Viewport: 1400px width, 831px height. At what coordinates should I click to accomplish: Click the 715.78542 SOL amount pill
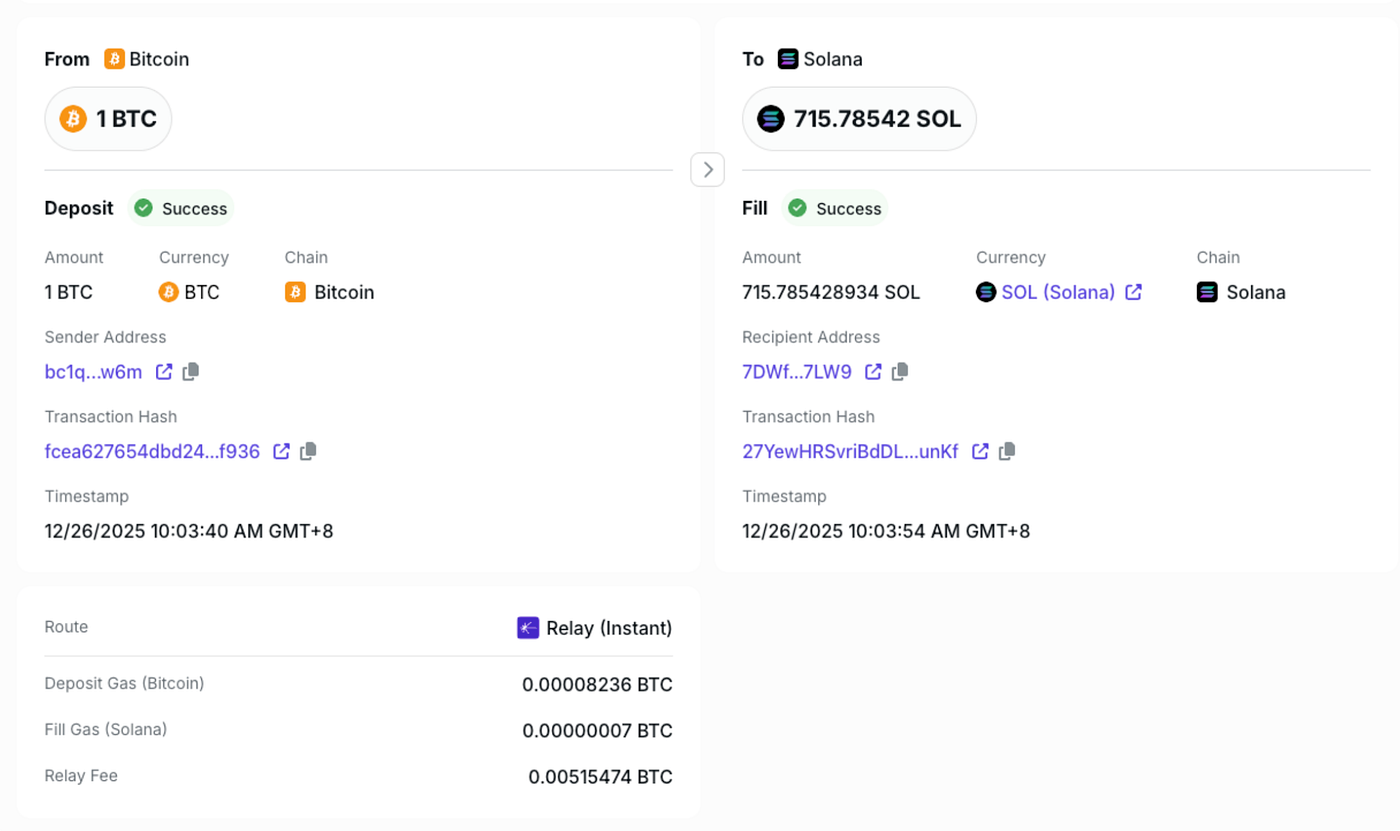tap(859, 119)
